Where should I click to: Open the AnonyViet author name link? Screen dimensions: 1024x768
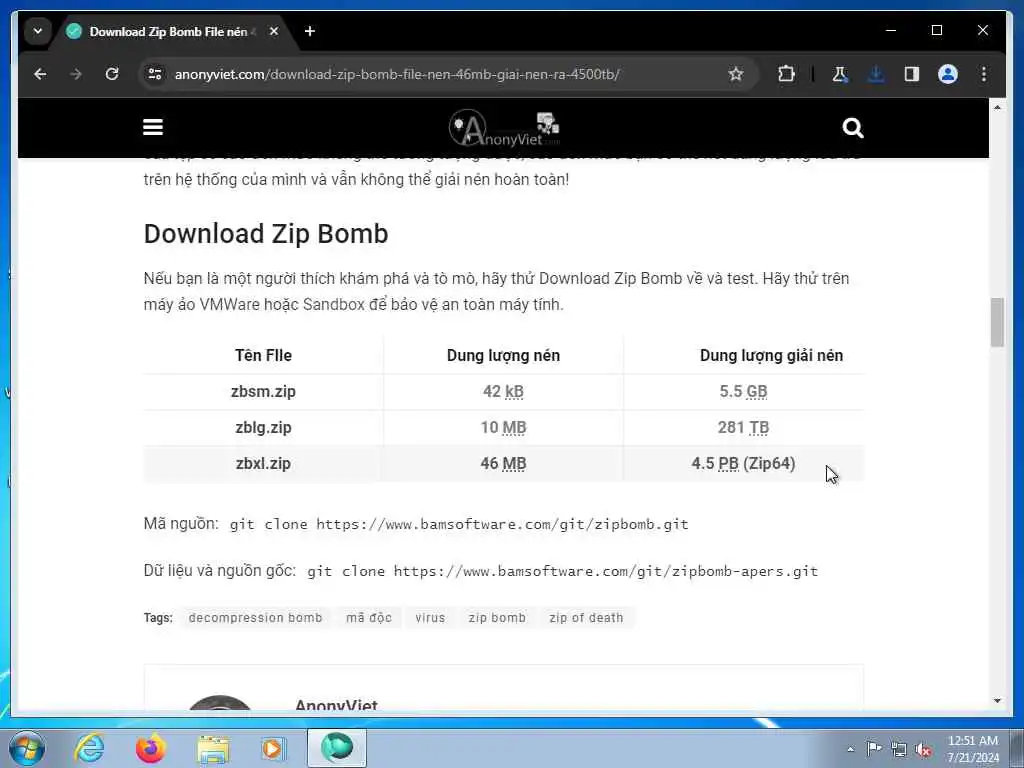(x=336, y=705)
